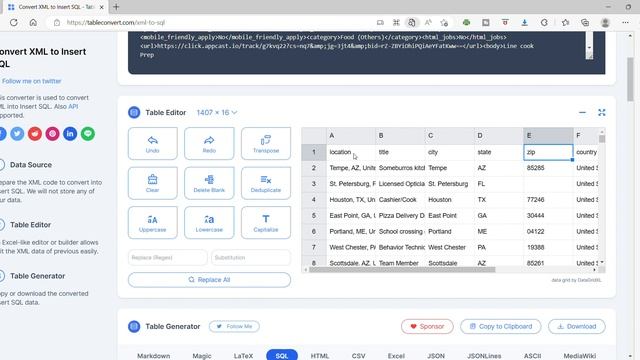640x360 pixels.
Task: Open a new browser tab
Action: [x=116, y=7]
